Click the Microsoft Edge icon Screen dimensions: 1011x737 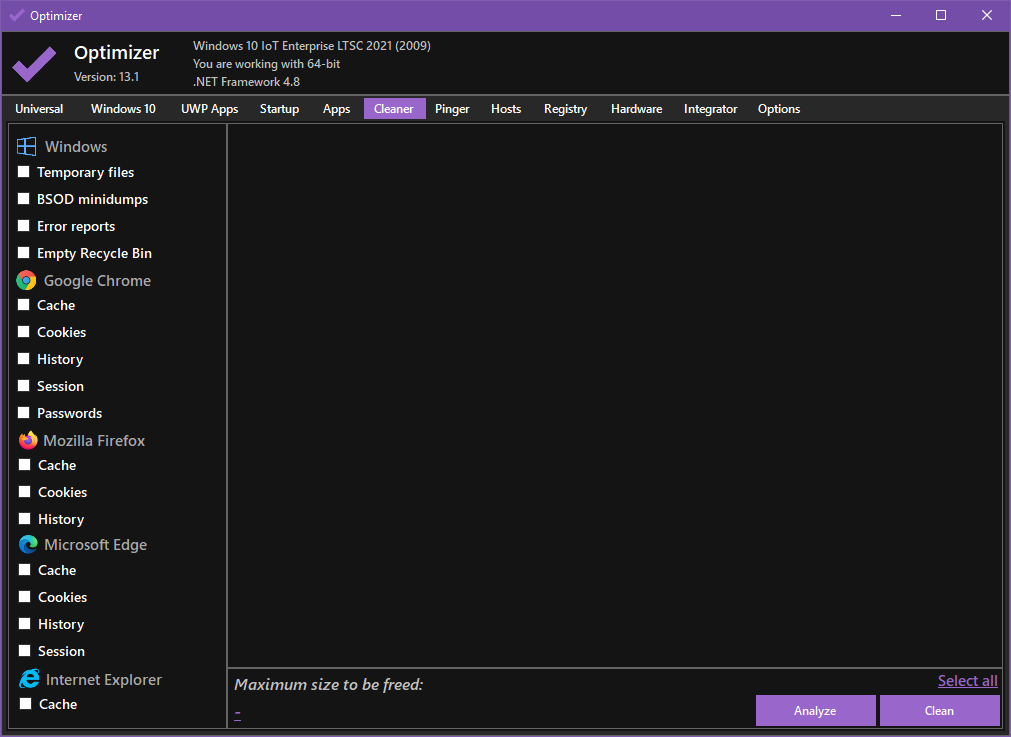(28, 545)
